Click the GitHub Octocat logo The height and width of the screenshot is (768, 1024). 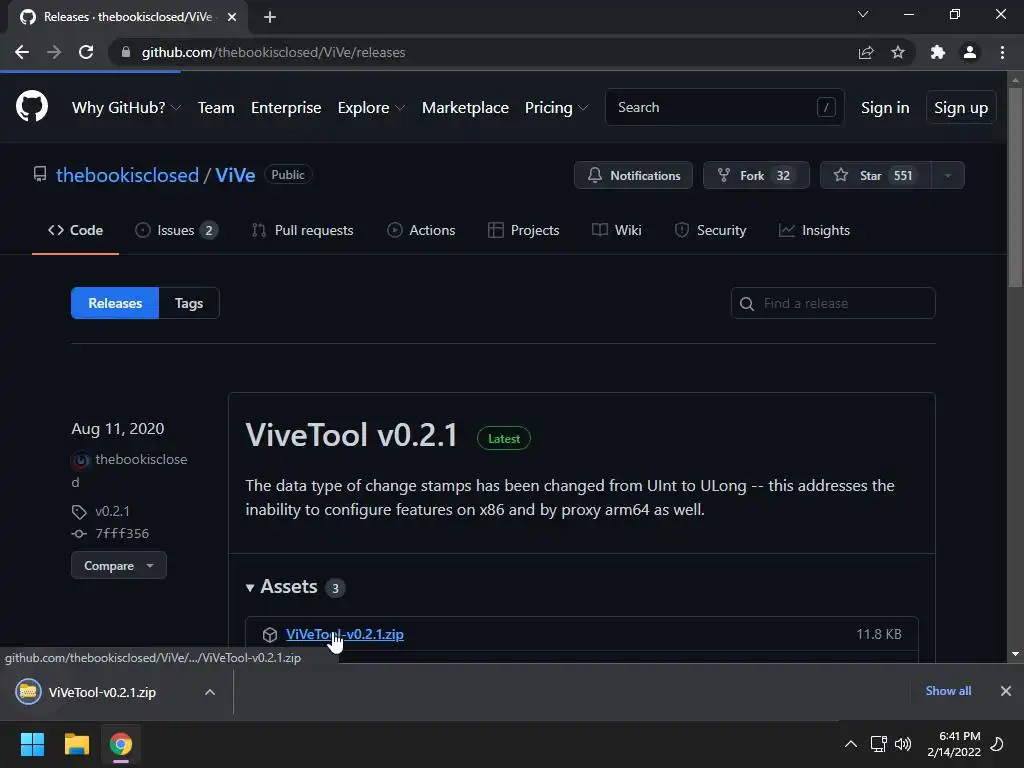[x=31, y=106]
